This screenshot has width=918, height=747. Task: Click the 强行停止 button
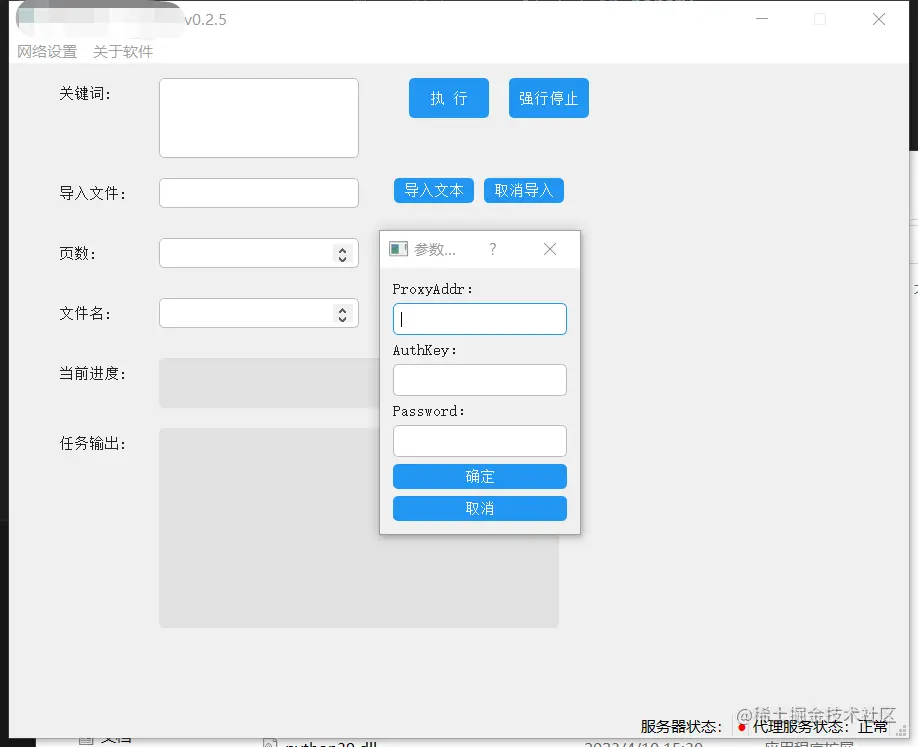pyautogui.click(x=549, y=98)
